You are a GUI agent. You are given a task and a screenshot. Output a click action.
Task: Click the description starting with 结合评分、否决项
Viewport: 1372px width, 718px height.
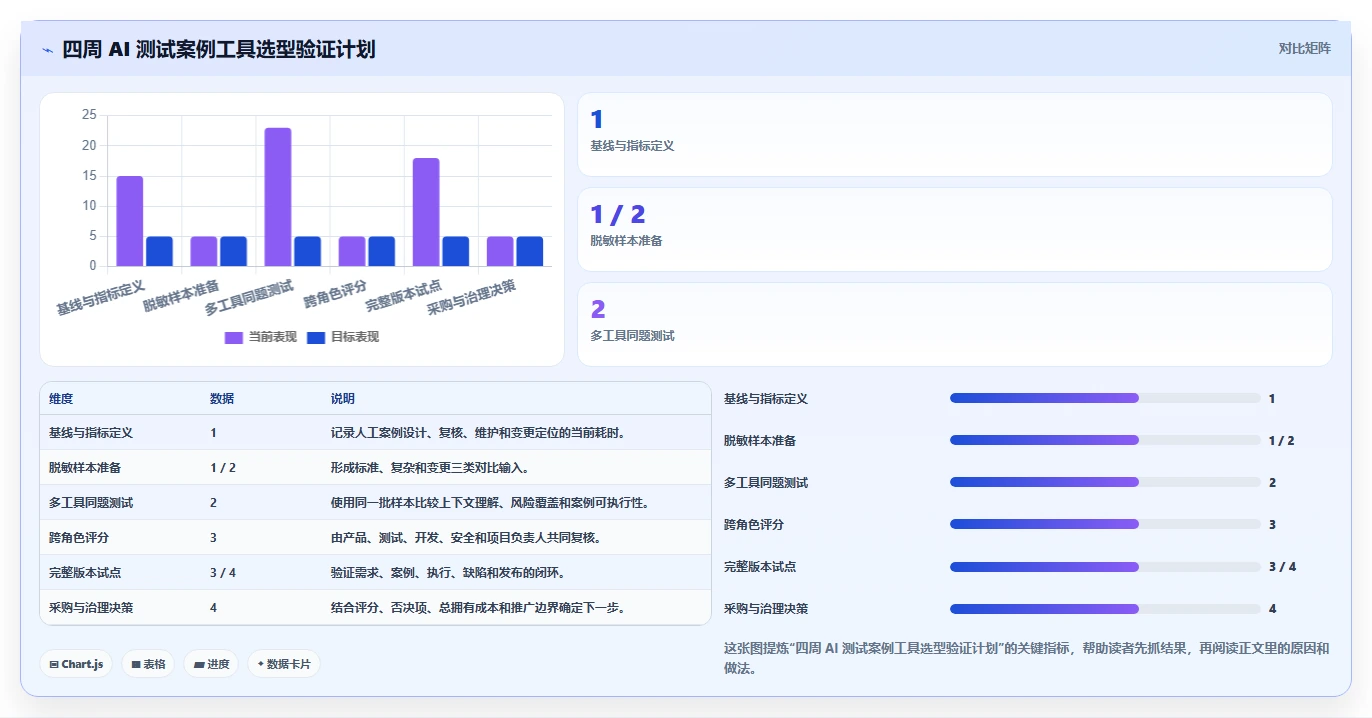[479, 608]
